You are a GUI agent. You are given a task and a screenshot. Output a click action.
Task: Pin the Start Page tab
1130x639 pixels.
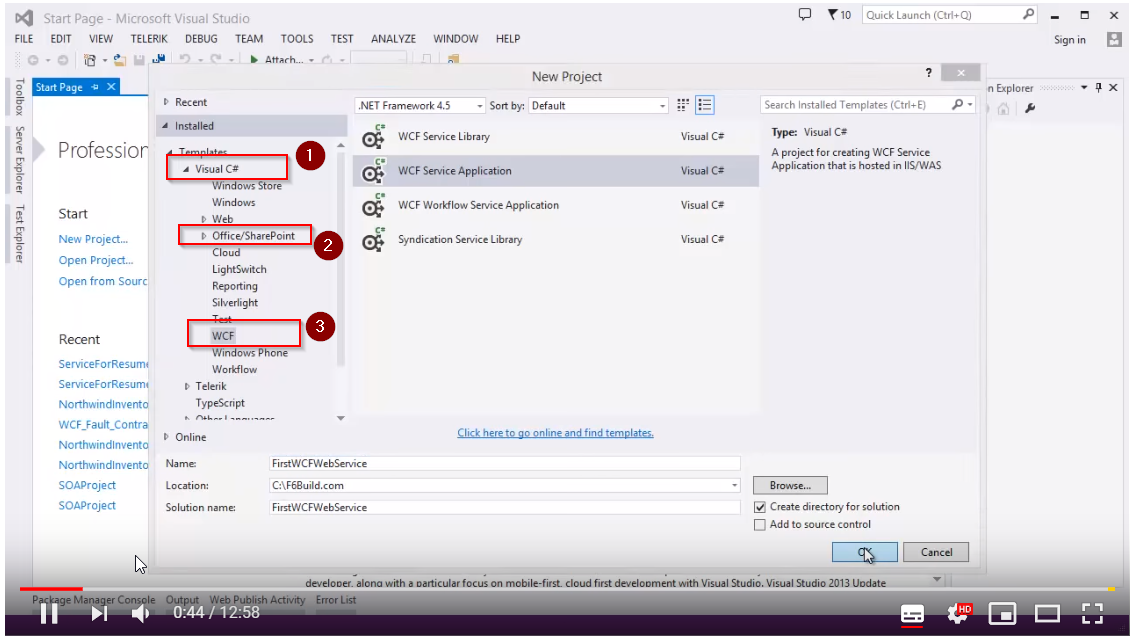point(94,87)
